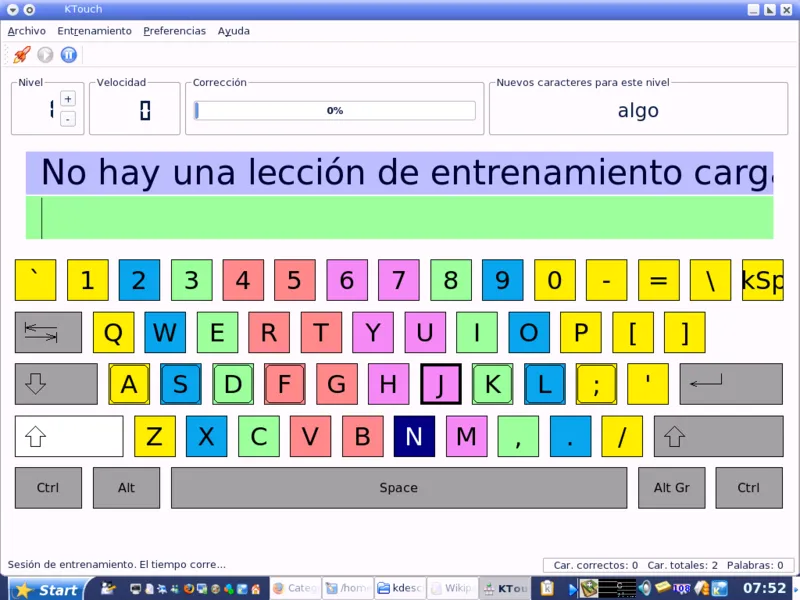Pause the training session using the pause icon
This screenshot has height=600, width=800.
tap(68, 54)
